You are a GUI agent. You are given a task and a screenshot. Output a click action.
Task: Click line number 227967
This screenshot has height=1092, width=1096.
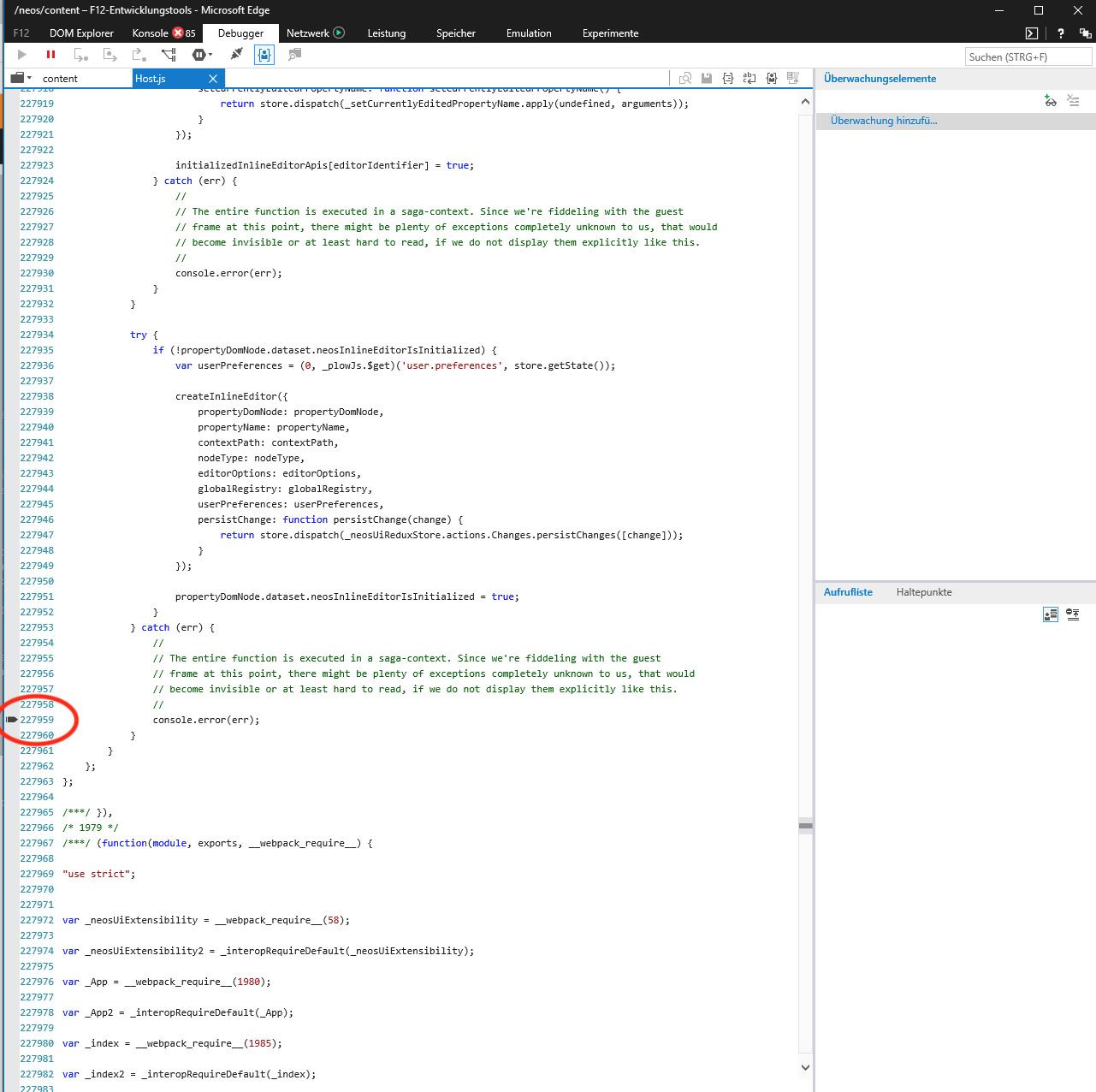click(37, 843)
